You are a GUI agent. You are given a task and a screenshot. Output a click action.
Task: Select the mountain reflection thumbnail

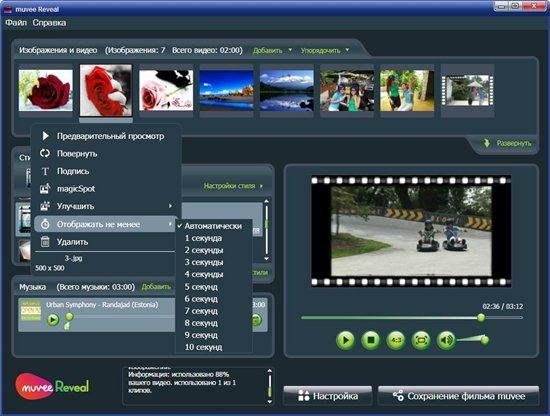(287, 90)
